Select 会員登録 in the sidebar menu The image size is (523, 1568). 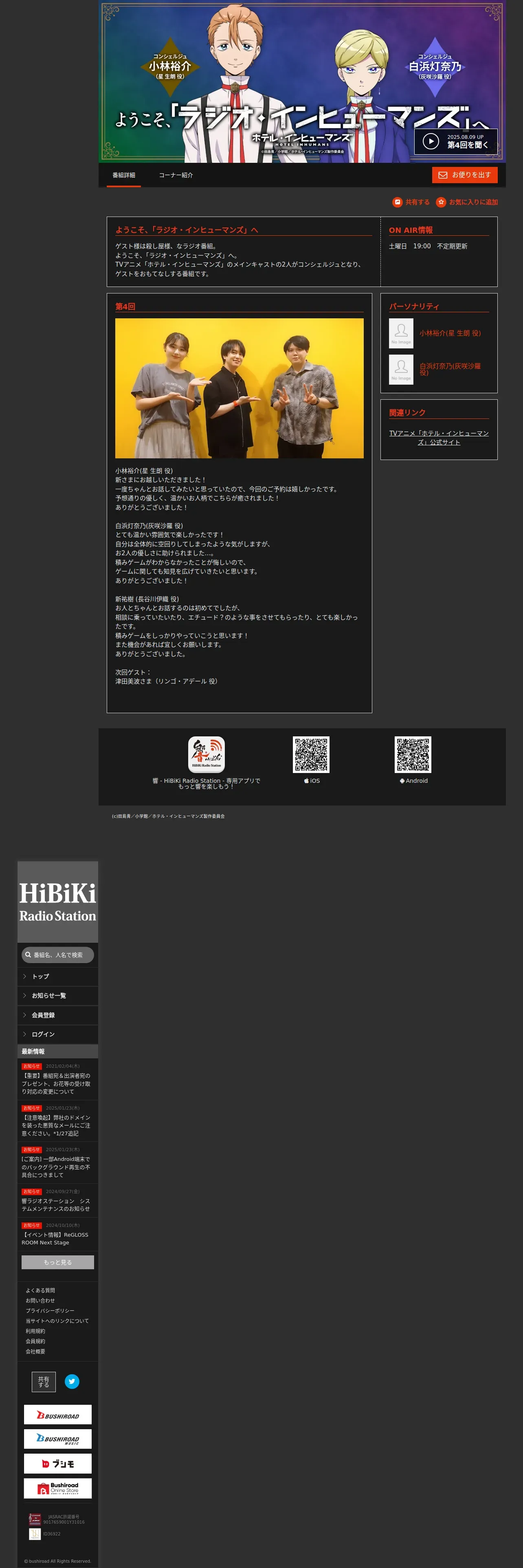tap(58, 1015)
